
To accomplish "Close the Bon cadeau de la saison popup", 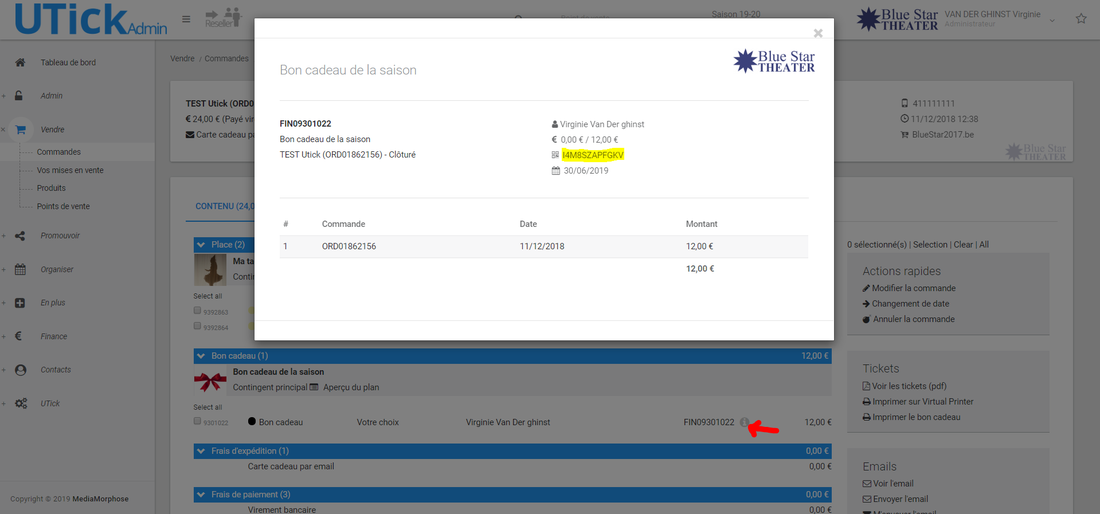I will pos(818,33).
